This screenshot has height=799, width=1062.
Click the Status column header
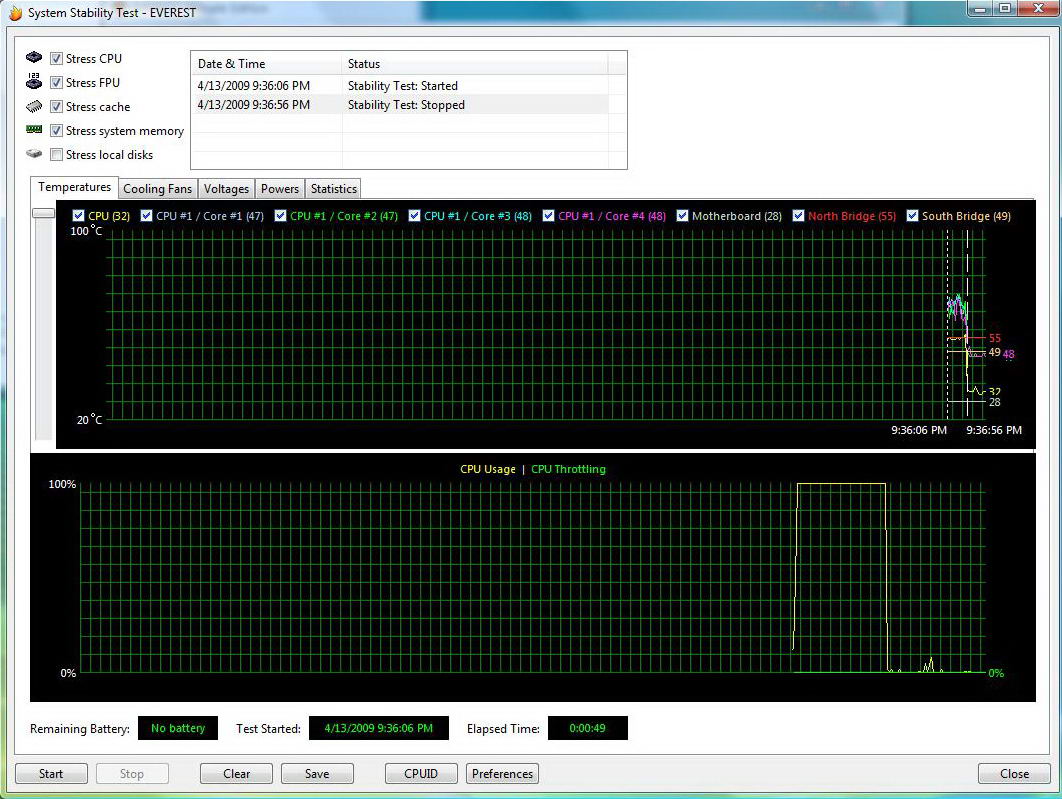point(475,64)
